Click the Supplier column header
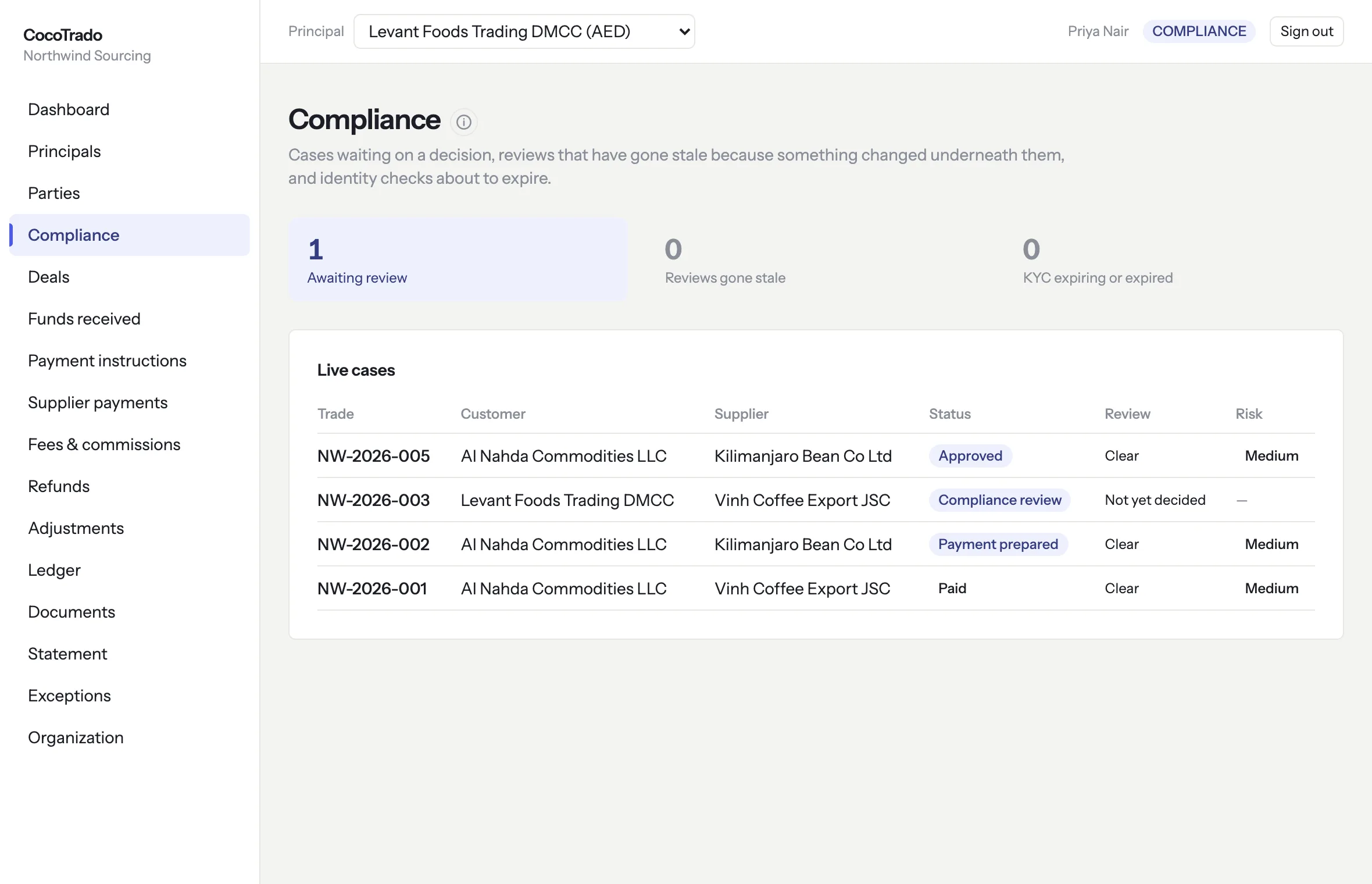The height and width of the screenshot is (884, 1372). click(x=741, y=414)
